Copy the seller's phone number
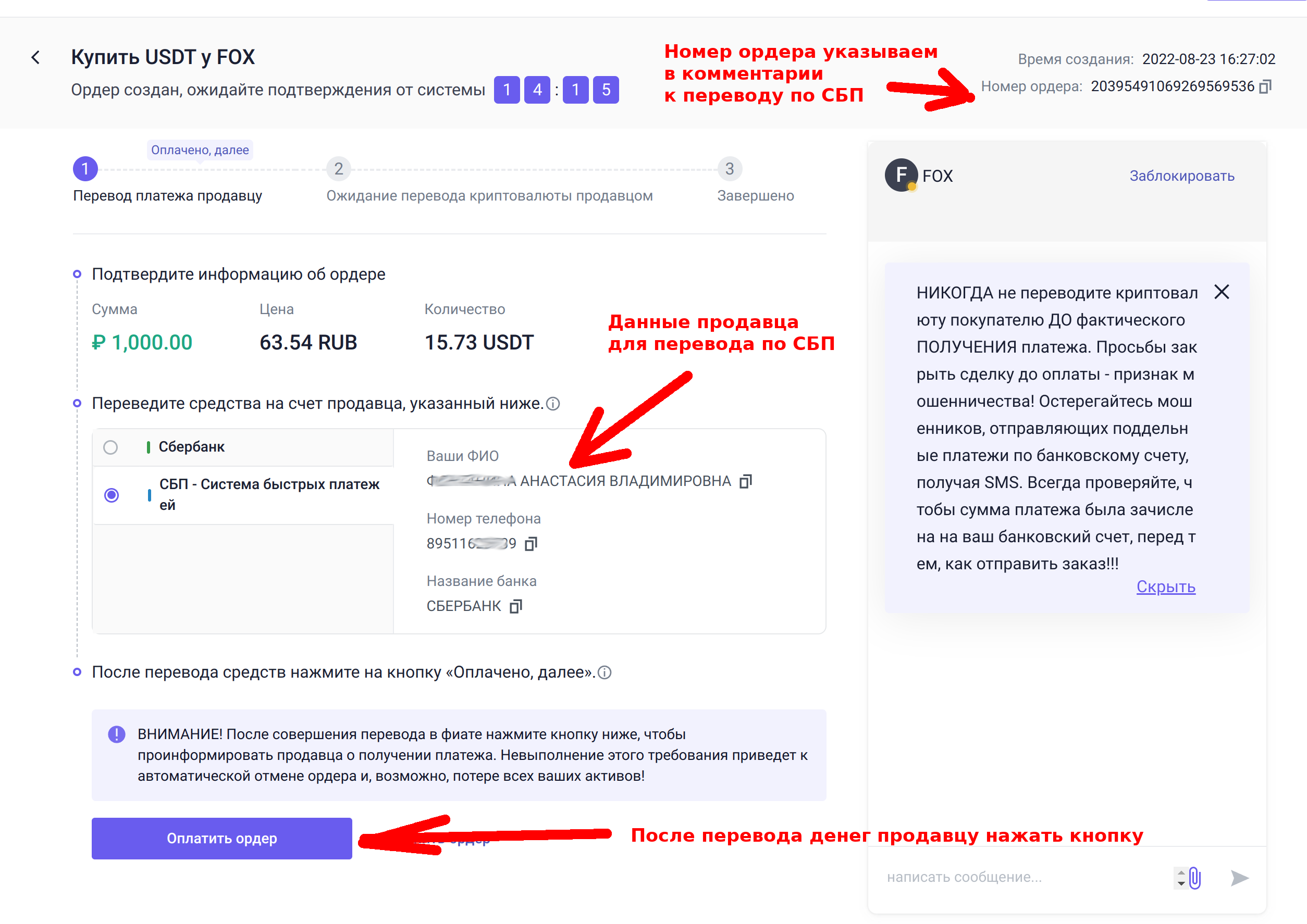The height and width of the screenshot is (924, 1307). coord(531,544)
